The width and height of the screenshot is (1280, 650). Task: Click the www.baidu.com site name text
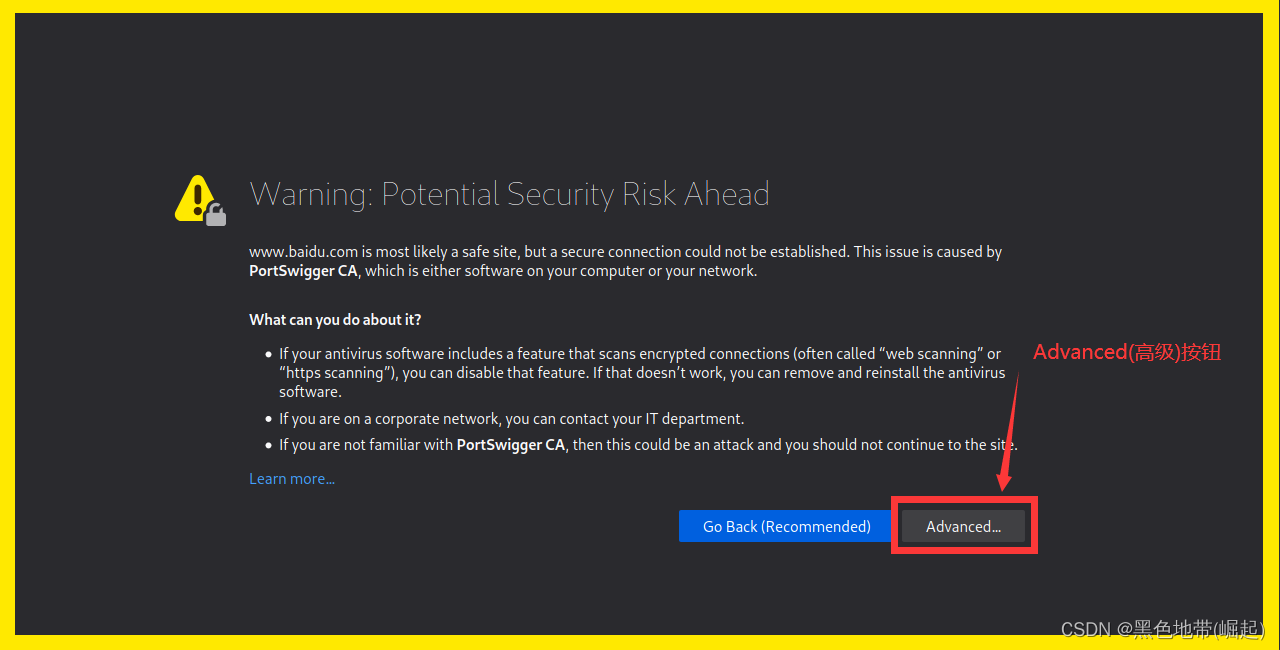(x=303, y=251)
